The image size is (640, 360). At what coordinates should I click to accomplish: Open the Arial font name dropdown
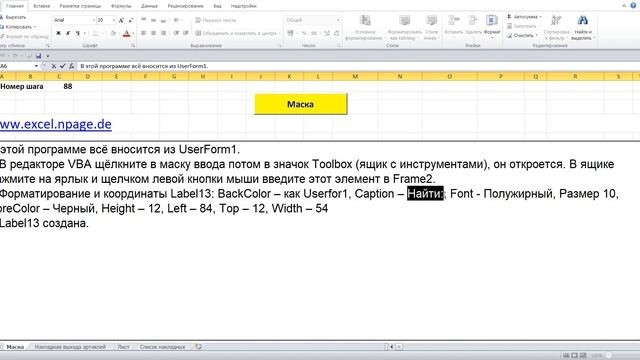point(93,20)
